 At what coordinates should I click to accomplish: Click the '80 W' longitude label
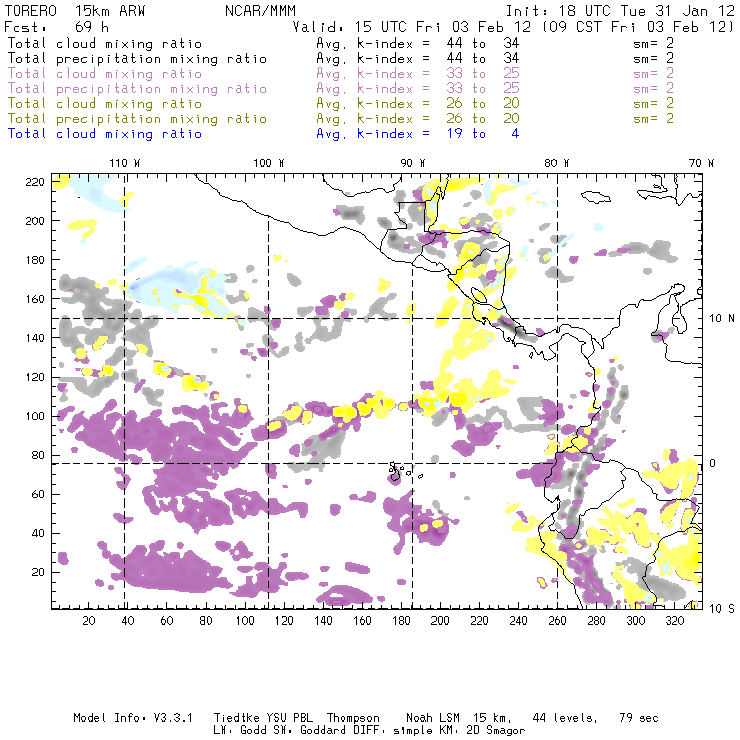[x=557, y=163]
